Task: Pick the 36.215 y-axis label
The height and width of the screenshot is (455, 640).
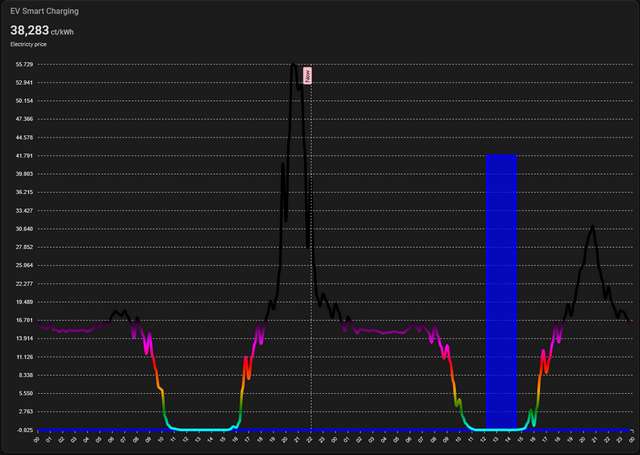Action: [x=24, y=192]
